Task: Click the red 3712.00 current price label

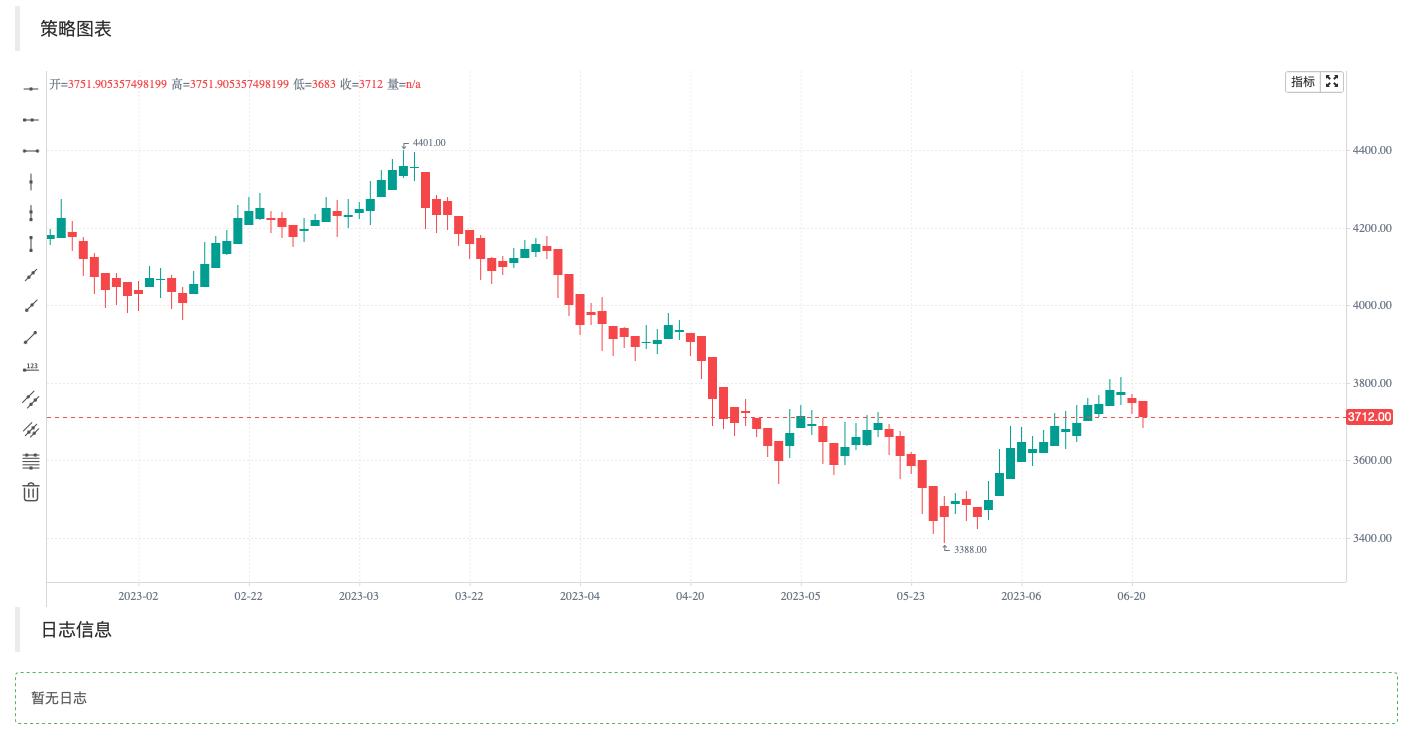Action: pos(1369,417)
